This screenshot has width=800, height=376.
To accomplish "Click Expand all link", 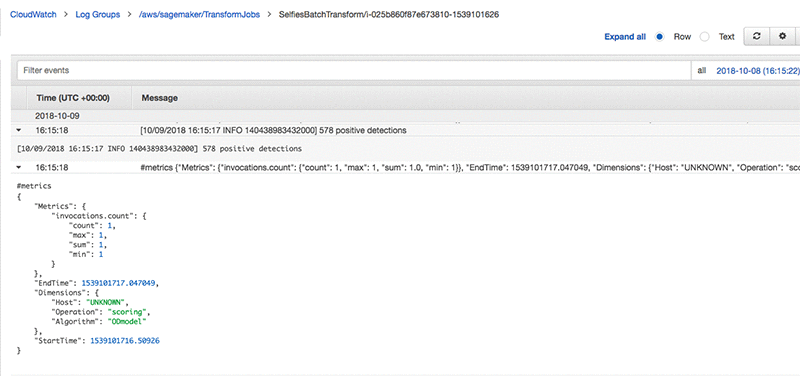I will (x=625, y=37).
